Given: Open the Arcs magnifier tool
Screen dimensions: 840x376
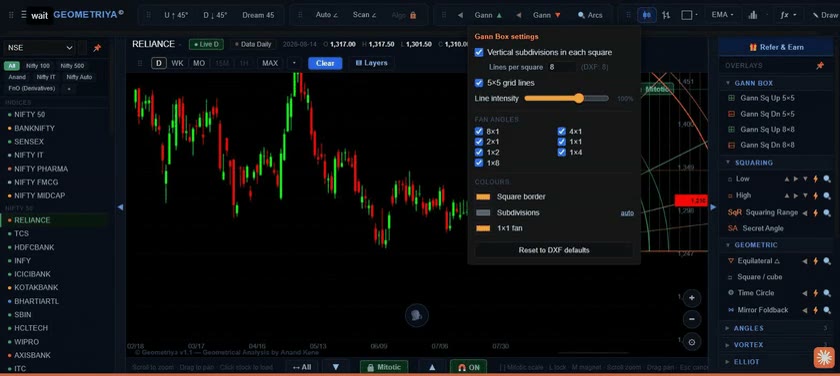Looking at the screenshot, I should [x=590, y=15].
